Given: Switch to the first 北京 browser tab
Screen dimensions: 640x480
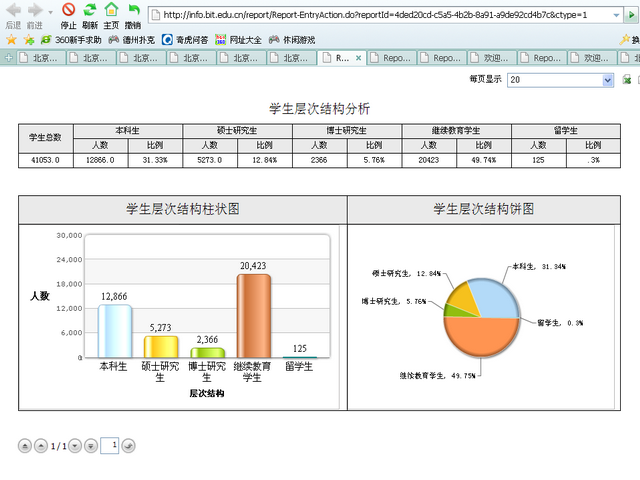Looking at the screenshot, I should pos(40,58).
